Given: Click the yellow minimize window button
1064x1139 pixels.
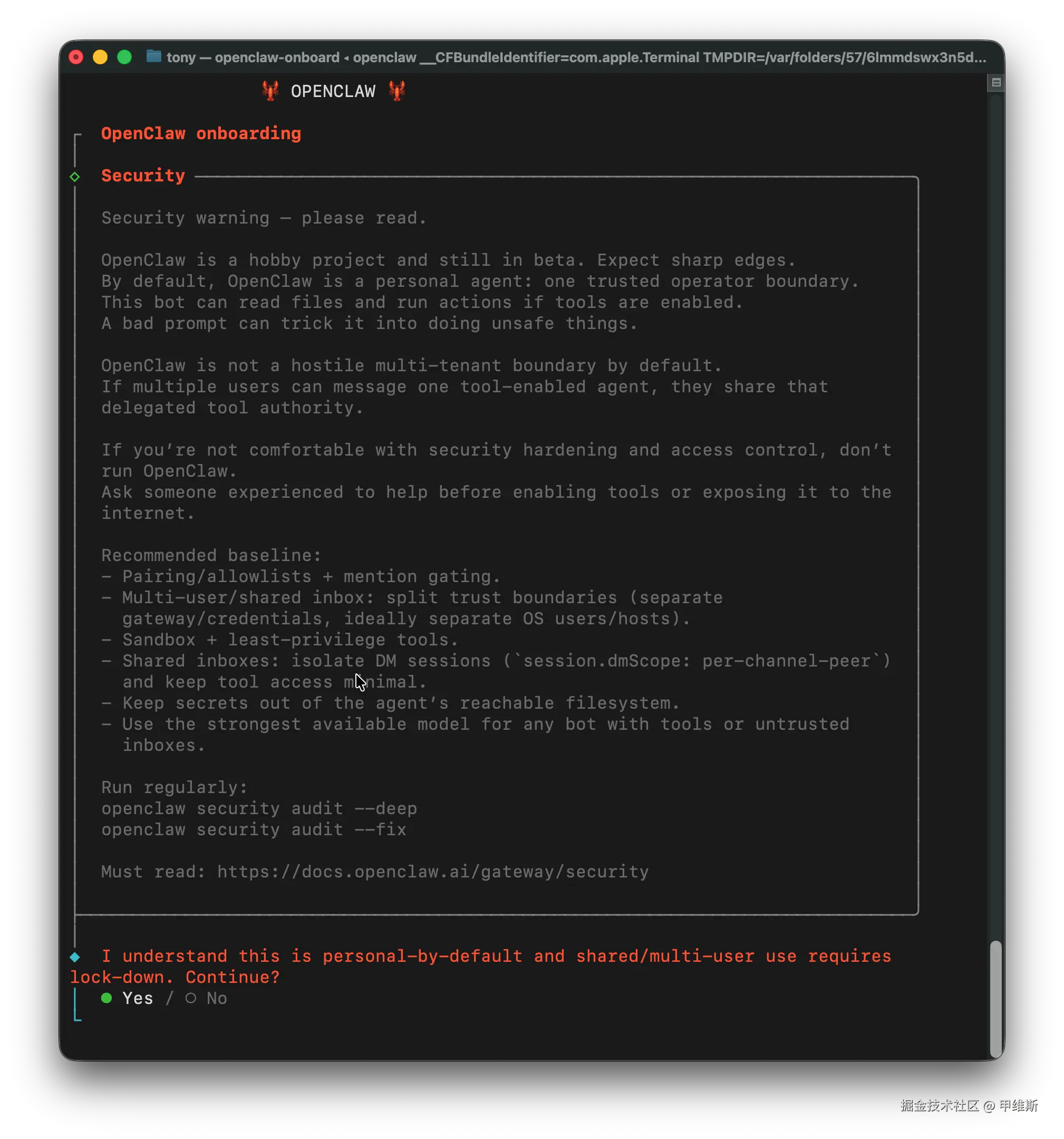Looking at the screenshot, I should (x=100, y=57).
